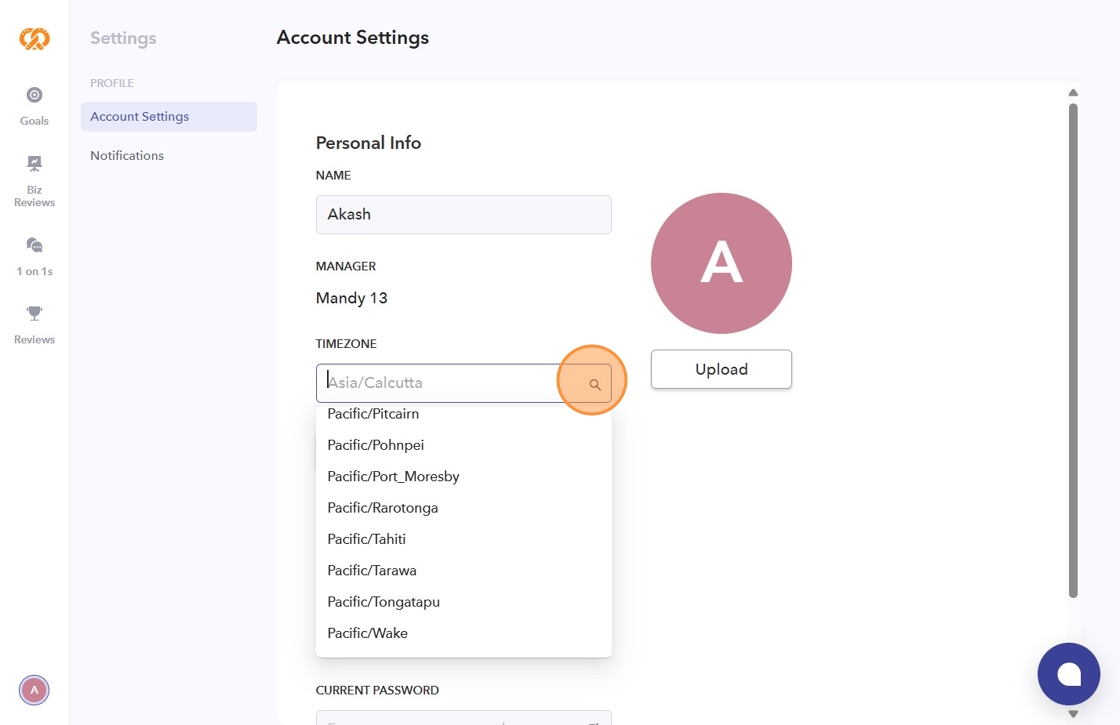Image resolution: width=1120 pixels, height=725 pixels.
Task: Click the app logo icon
Action: point(34,39)
